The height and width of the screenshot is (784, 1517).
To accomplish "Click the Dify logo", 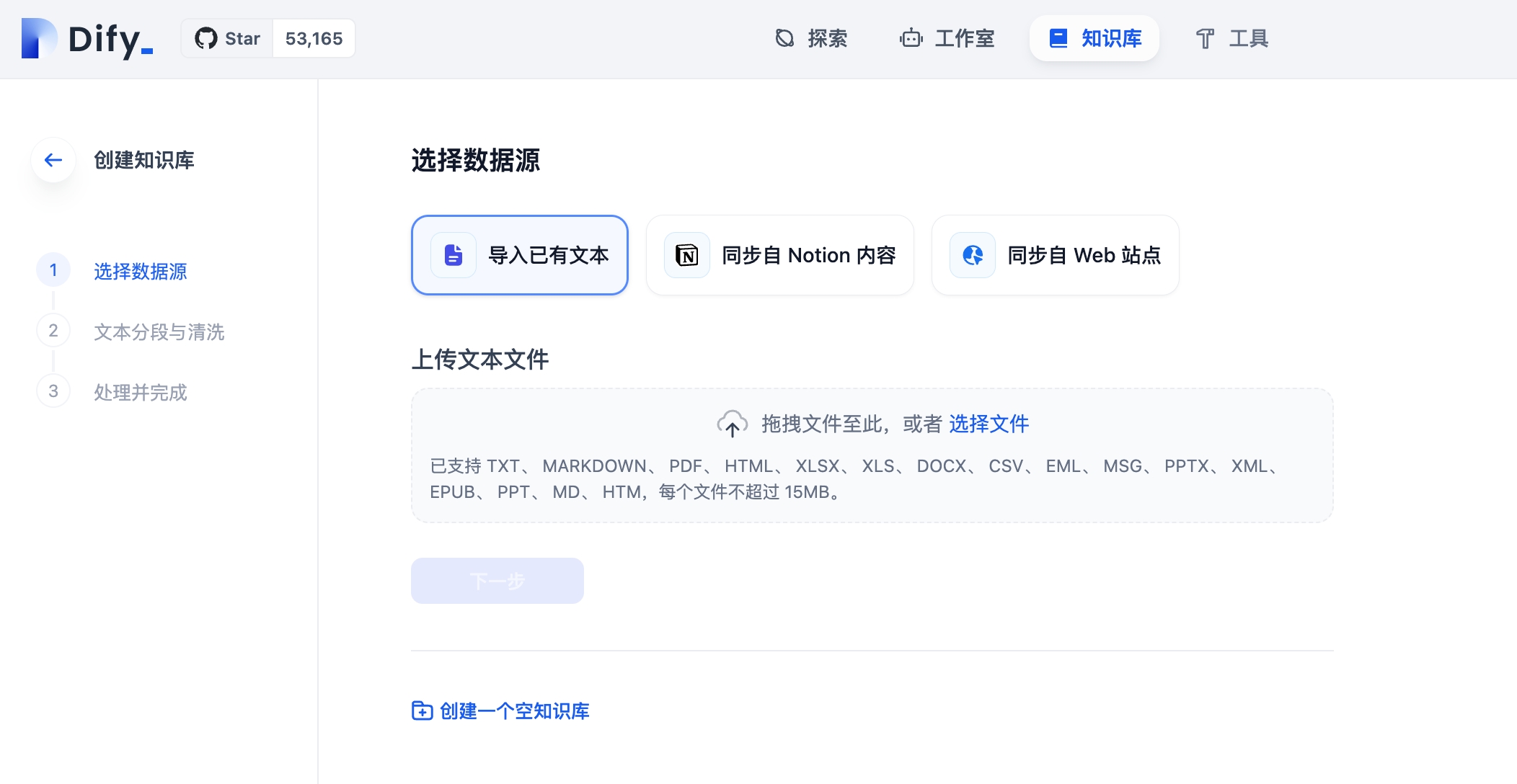I will (87, 39).
